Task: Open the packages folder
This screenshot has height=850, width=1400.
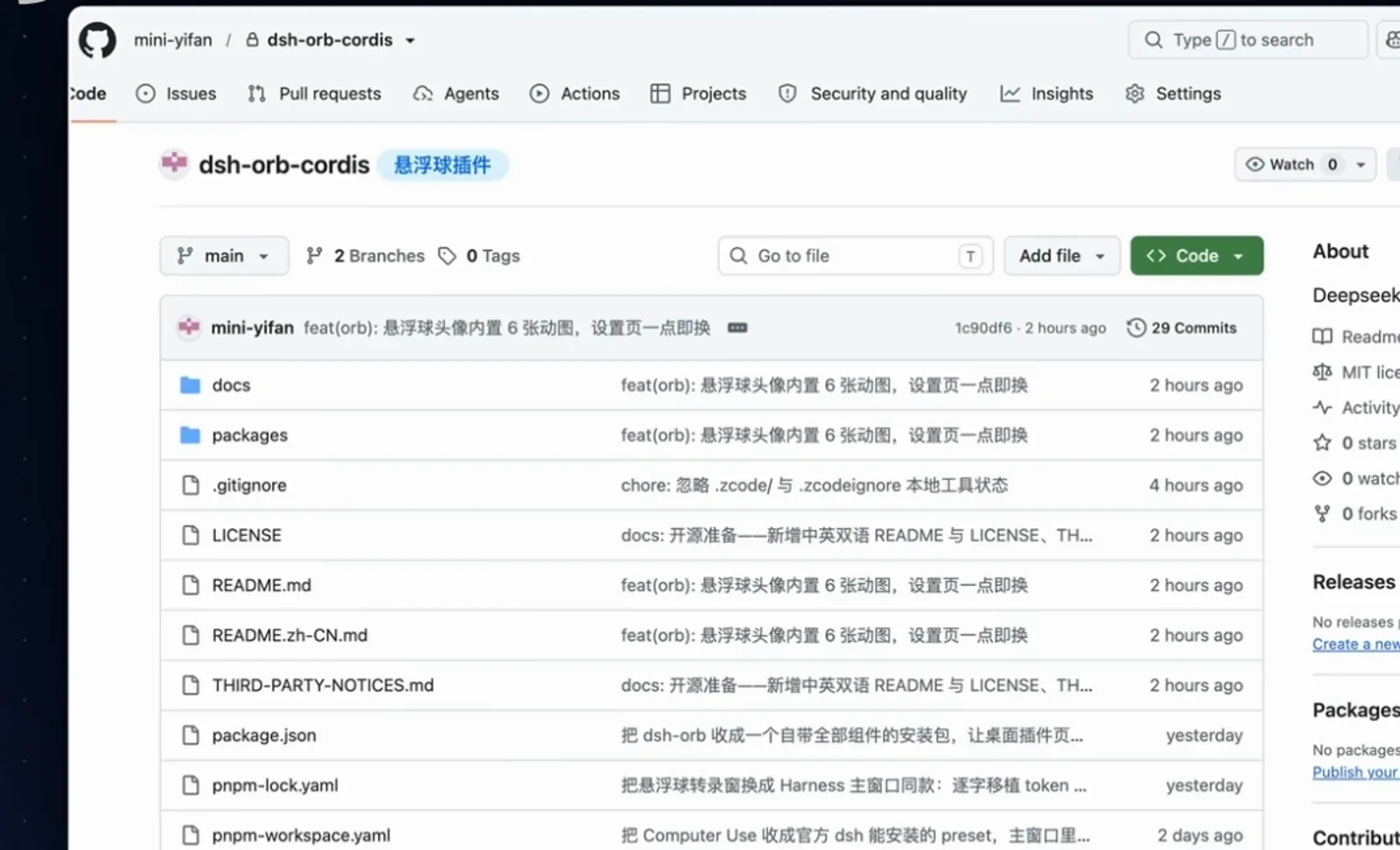Action: (249, 435)
